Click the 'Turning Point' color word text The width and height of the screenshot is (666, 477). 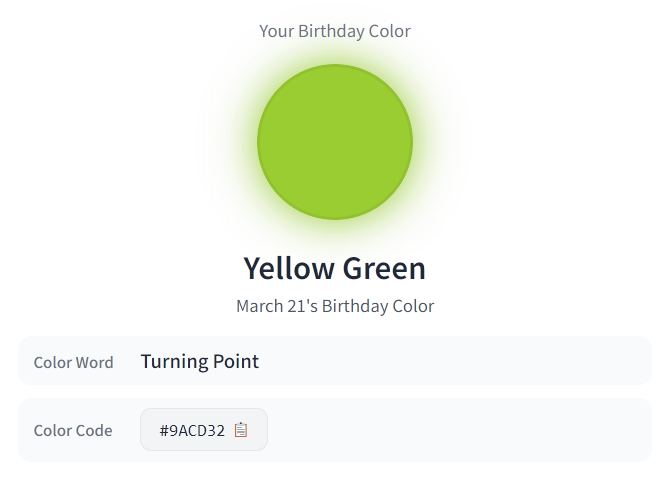click(200, 362)
